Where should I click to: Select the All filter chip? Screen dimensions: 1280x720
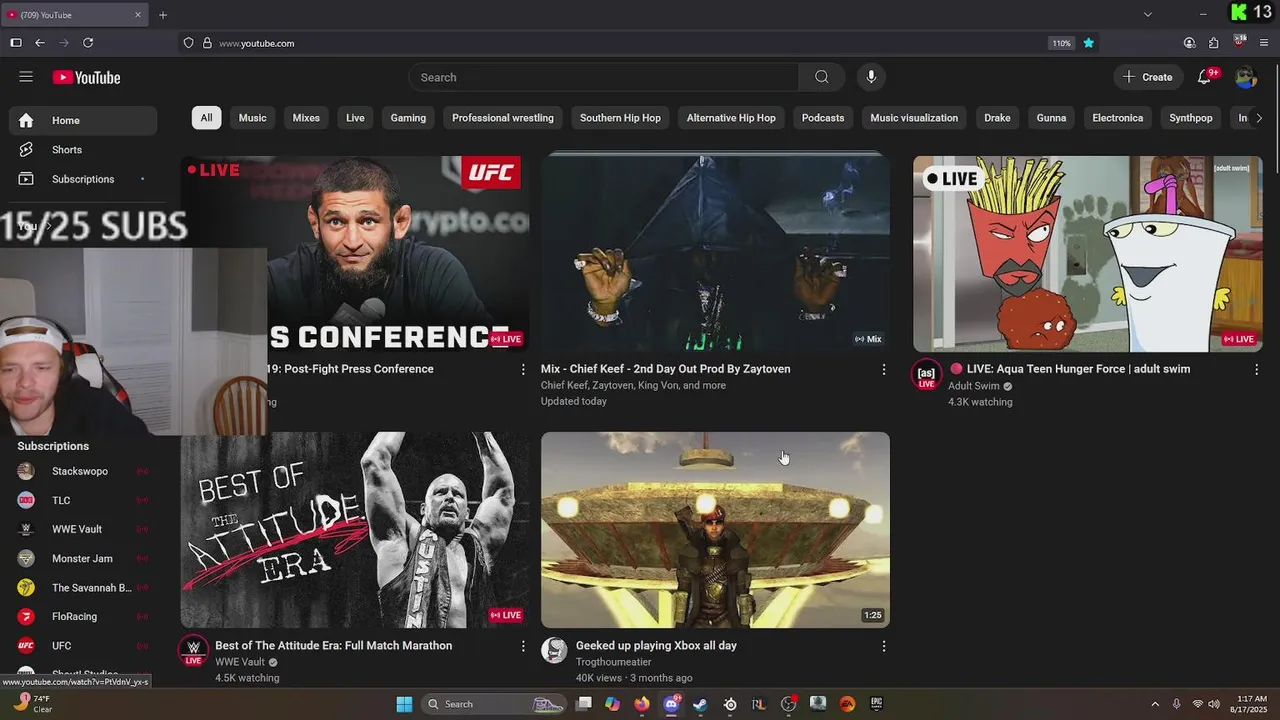click(x=206, y=118)
